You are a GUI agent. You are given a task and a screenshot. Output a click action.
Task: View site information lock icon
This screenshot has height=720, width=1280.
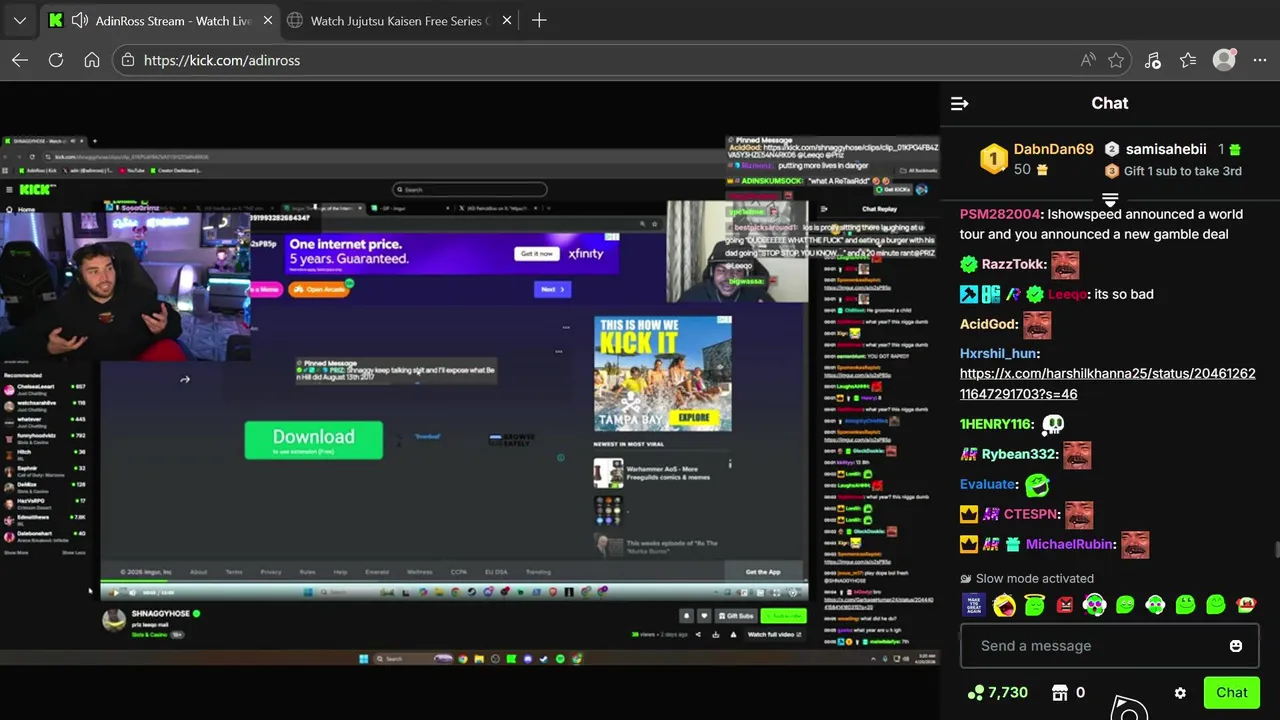[x=127, y=60]
